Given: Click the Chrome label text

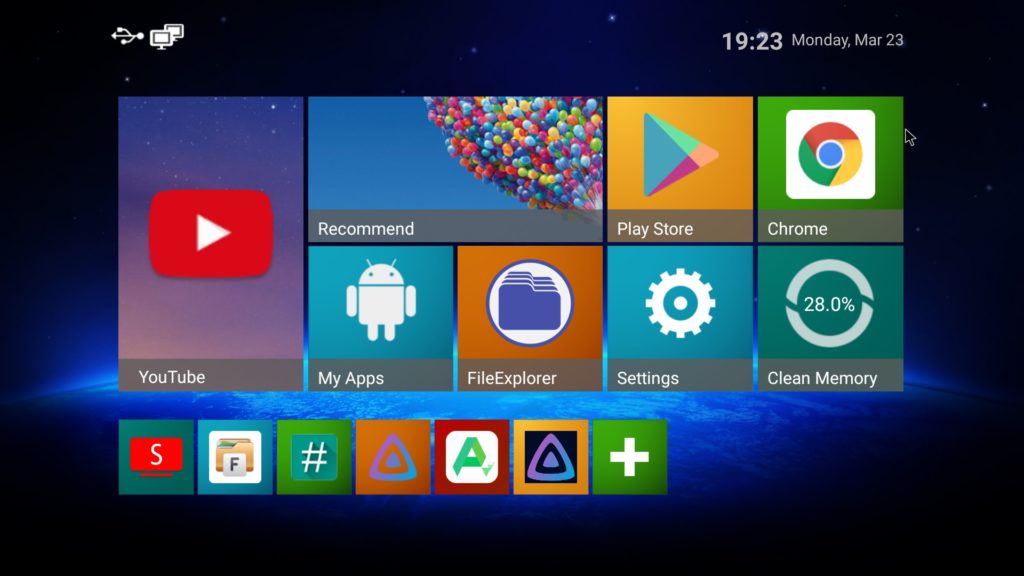Looking at the screenshot, I should (x=797, y=229).
